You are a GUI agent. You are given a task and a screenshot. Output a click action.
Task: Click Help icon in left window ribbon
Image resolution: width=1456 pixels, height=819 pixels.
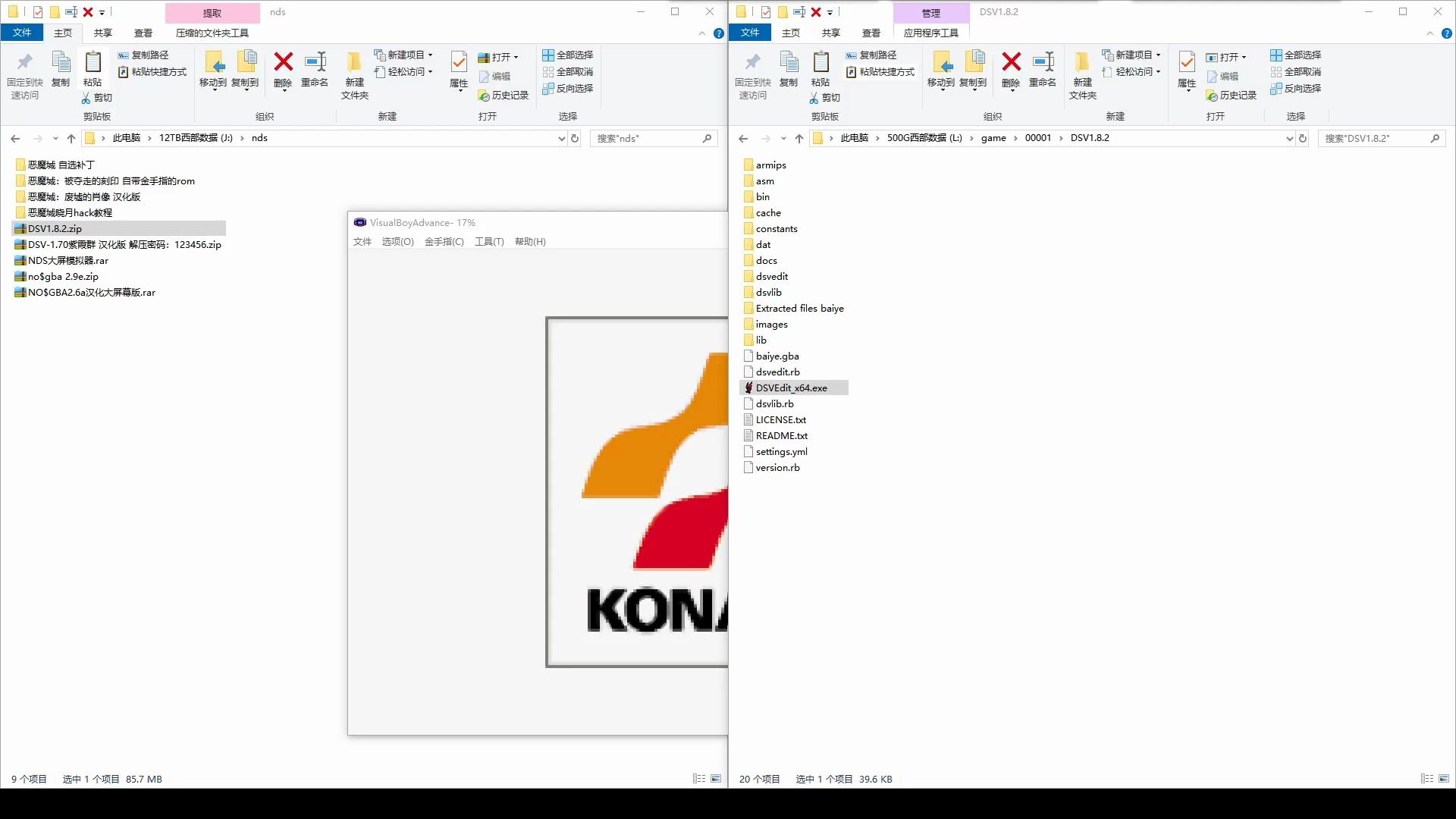[x=719, y=33]
